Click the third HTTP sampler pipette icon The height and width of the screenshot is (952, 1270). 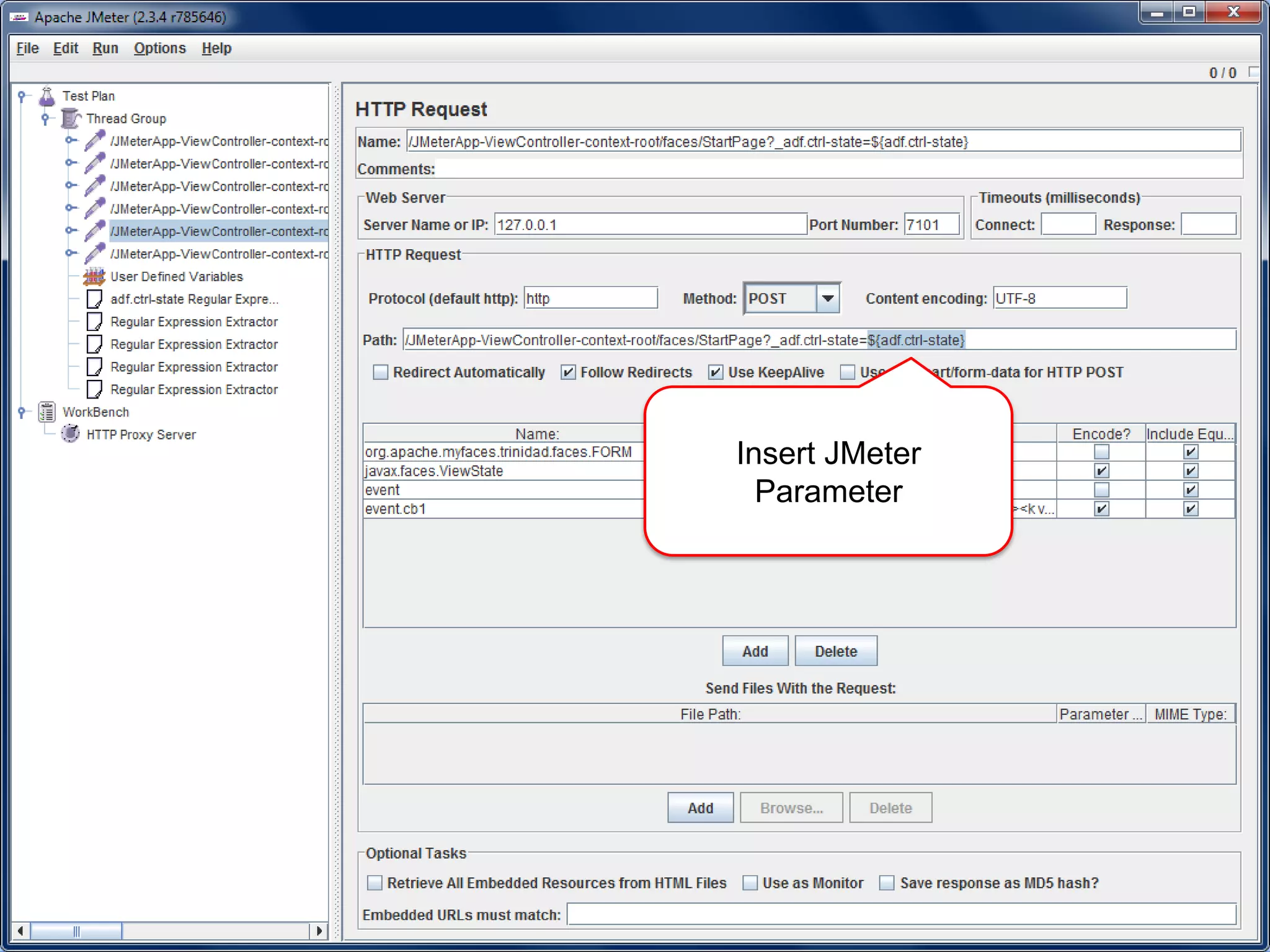coord(94,186)
